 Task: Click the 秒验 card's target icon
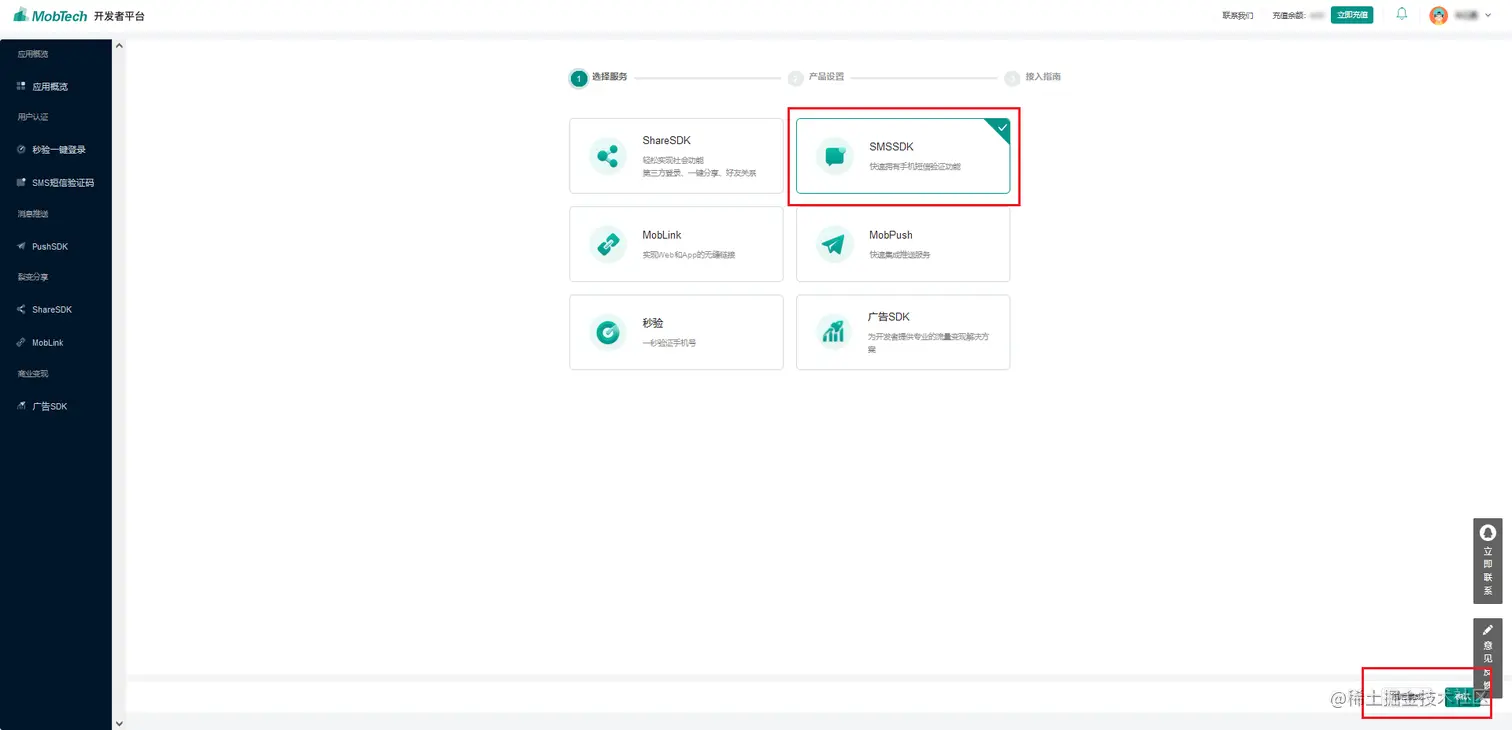[607, 332]
